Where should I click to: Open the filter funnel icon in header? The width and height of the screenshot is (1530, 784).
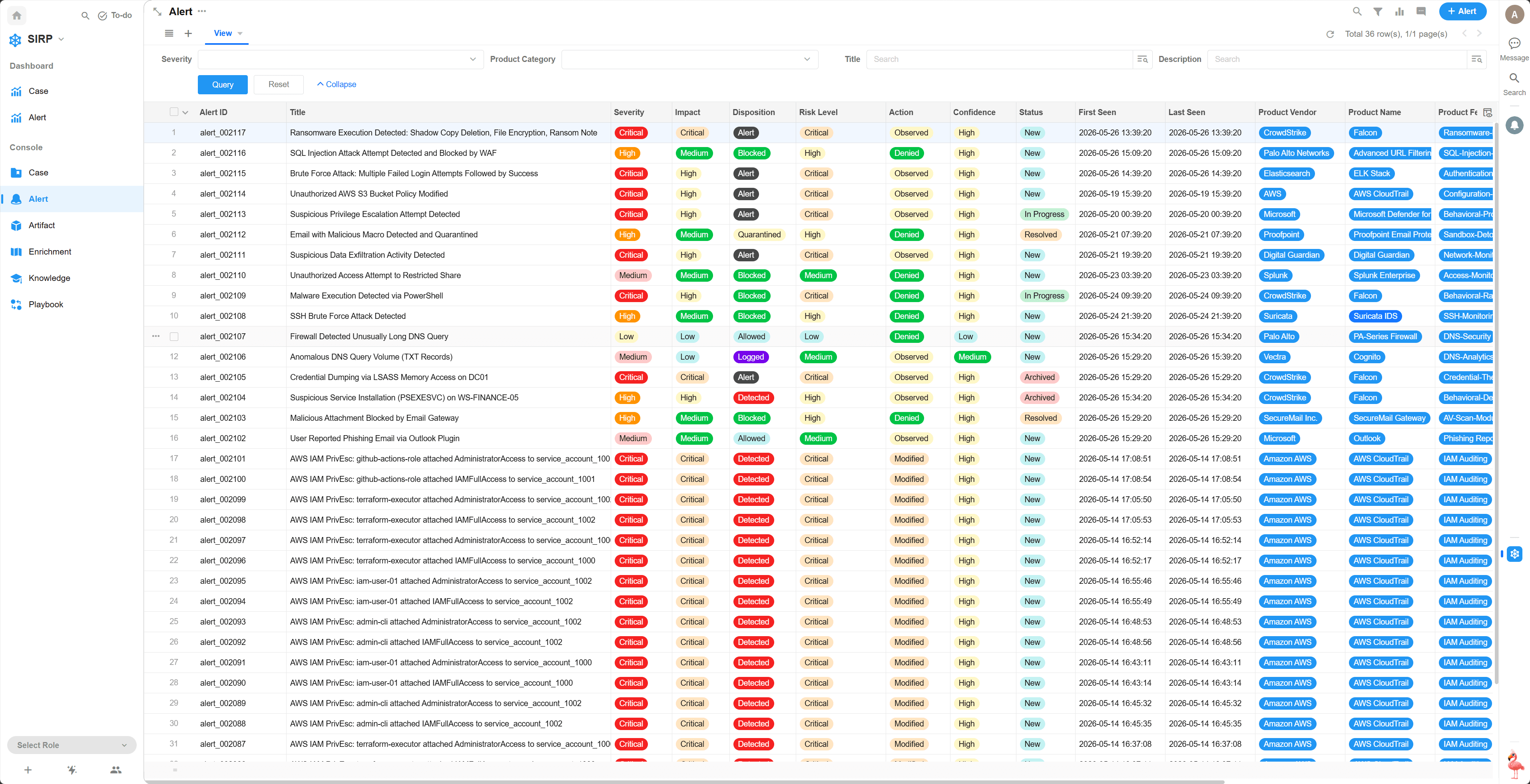pyautogui.click(x=1378, y=11)
